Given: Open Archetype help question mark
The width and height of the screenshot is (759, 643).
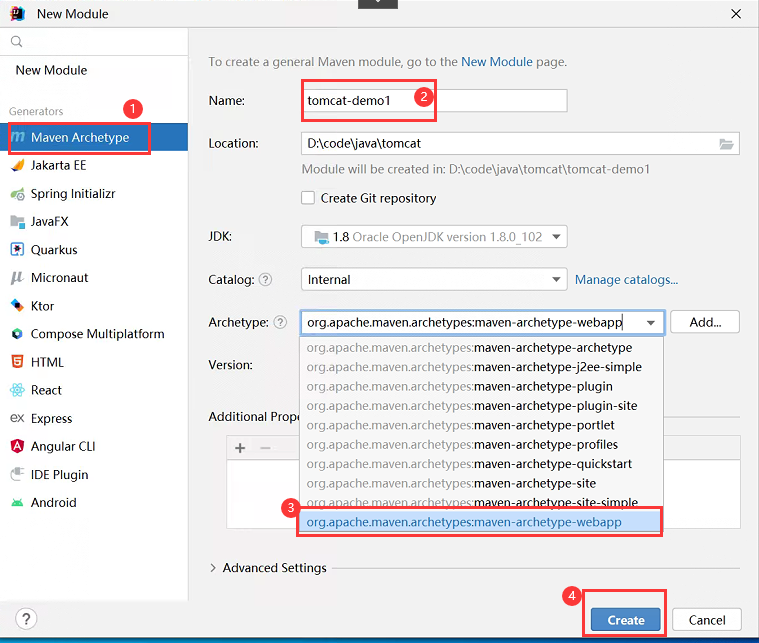Looking at the screenshot, I should coord(280,322).
